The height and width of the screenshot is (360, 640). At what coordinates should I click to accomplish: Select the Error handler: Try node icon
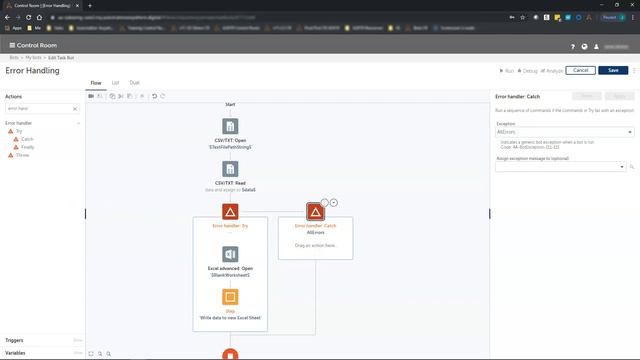click(x=230, y=212)
